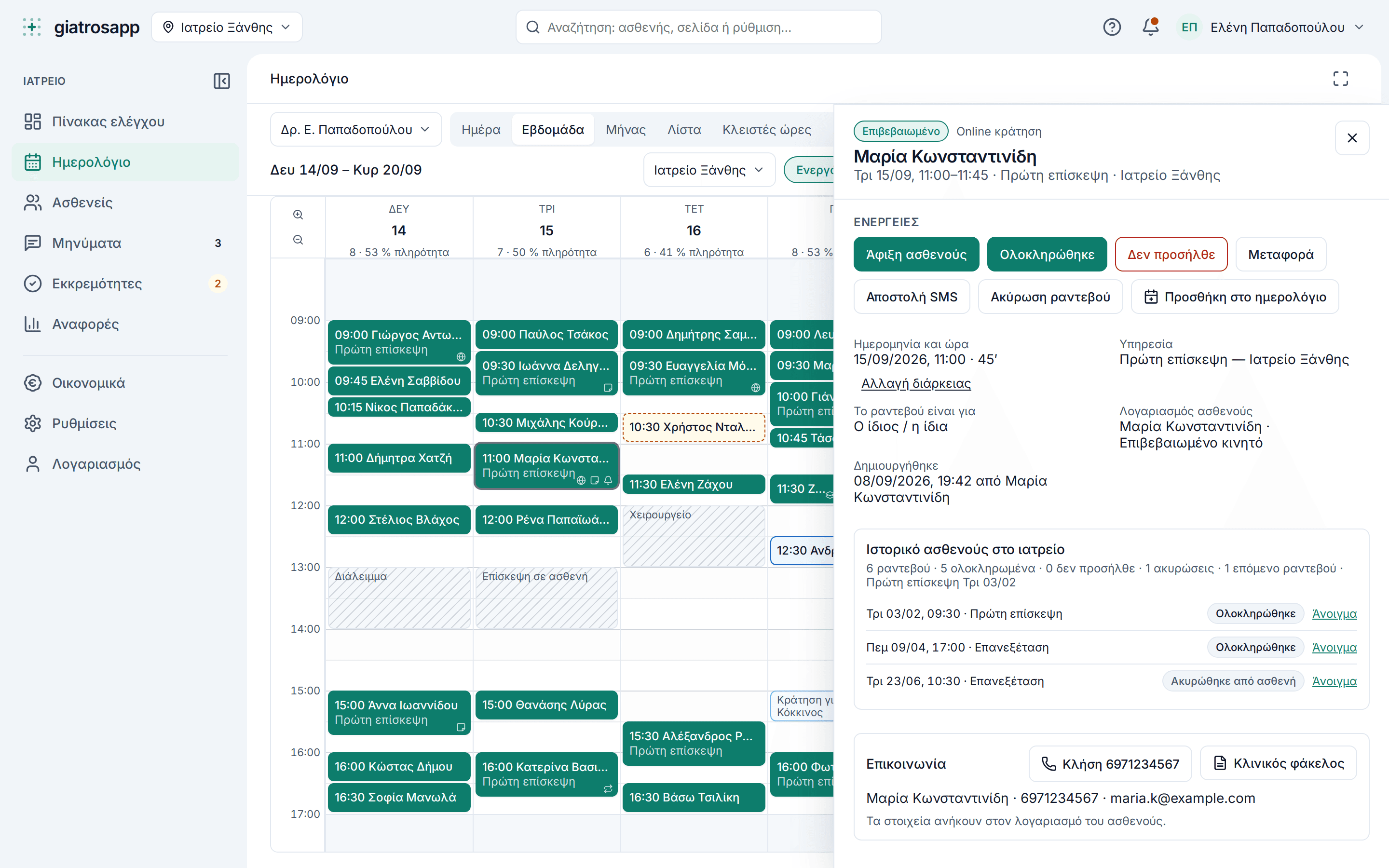The height and width of the screenshot is (868, 1389).
Task: Collapse the sidebar panel icon
Action: (221, 81)
